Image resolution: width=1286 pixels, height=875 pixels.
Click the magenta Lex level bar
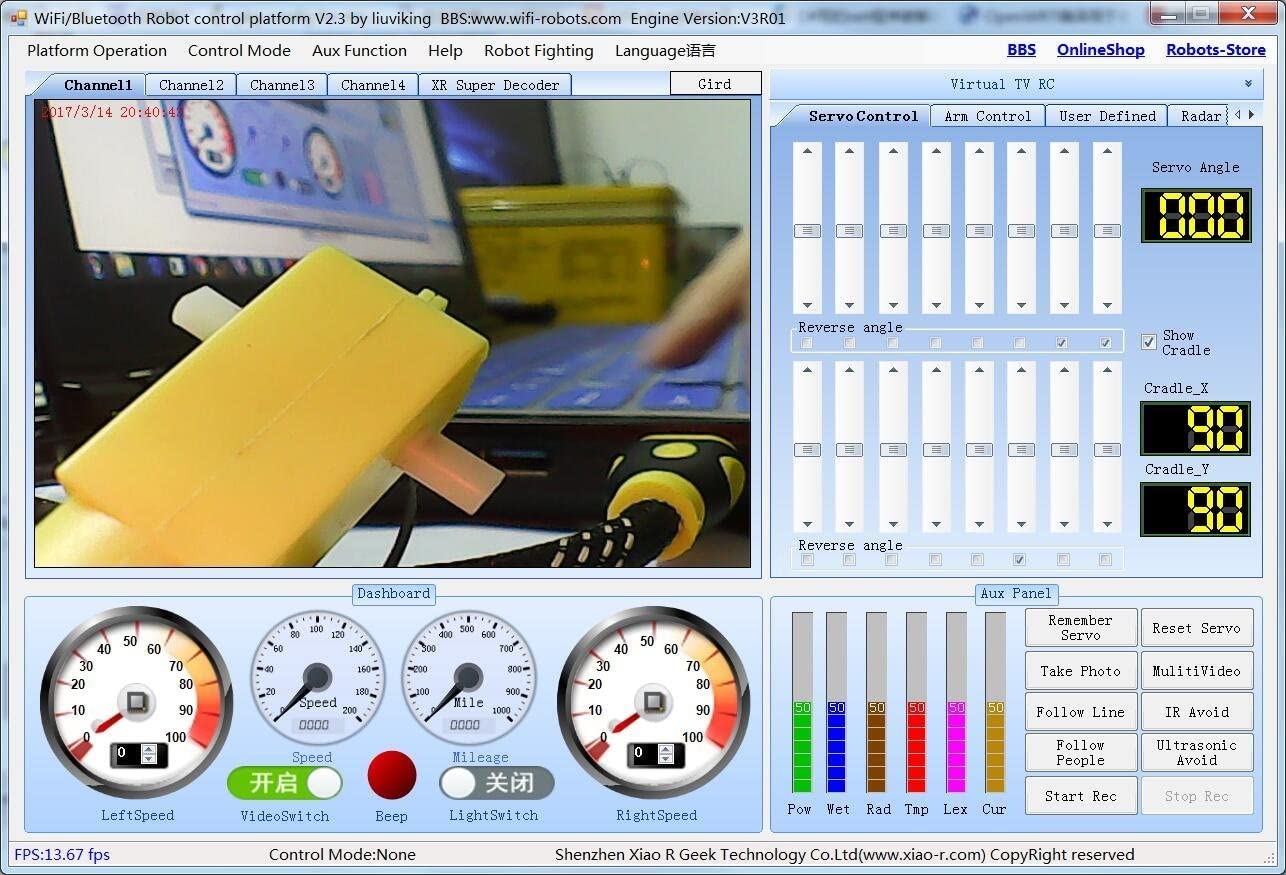[x=956, y=747]
